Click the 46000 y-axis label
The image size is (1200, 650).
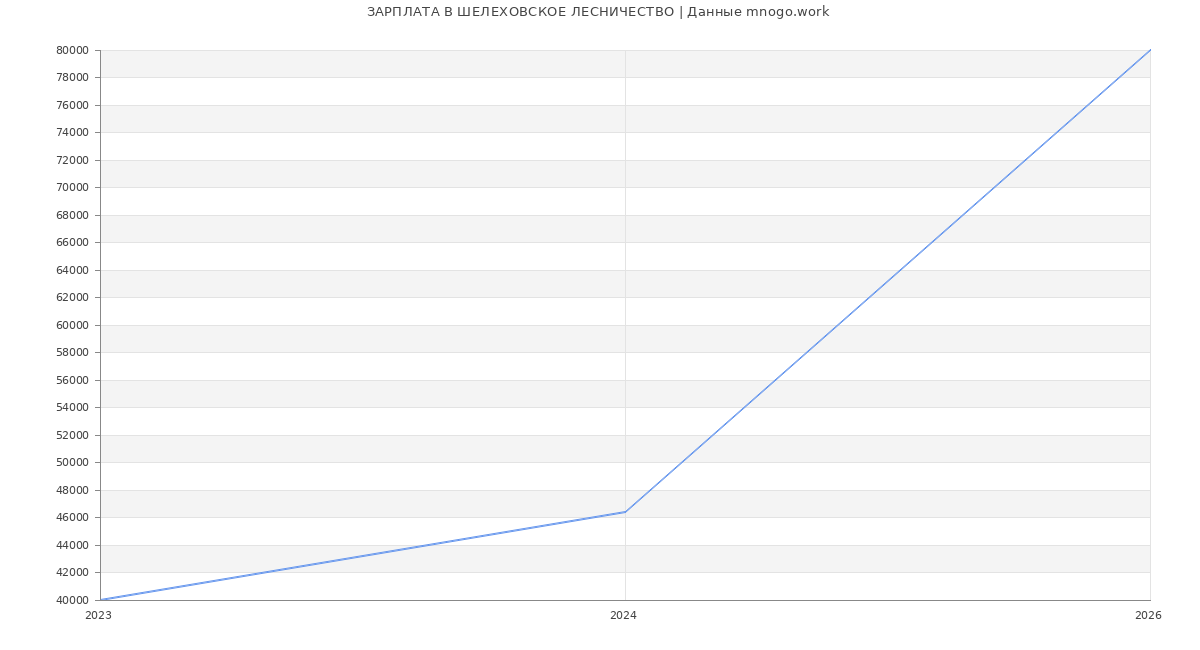click(73, 518)
